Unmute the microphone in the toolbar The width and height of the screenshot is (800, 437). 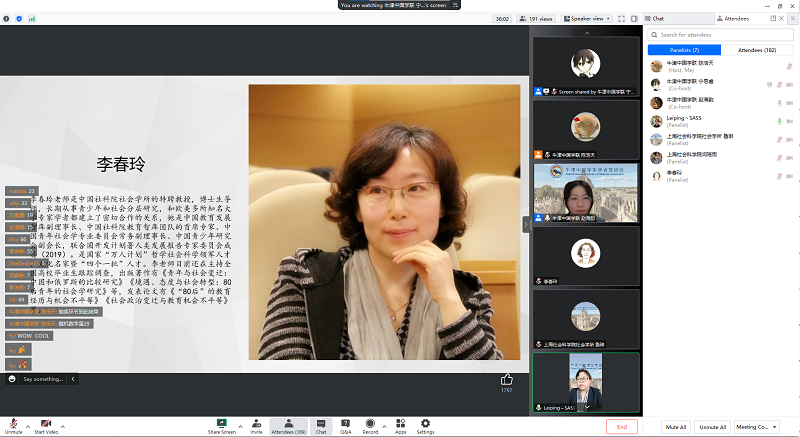click(x=13, y=426)
